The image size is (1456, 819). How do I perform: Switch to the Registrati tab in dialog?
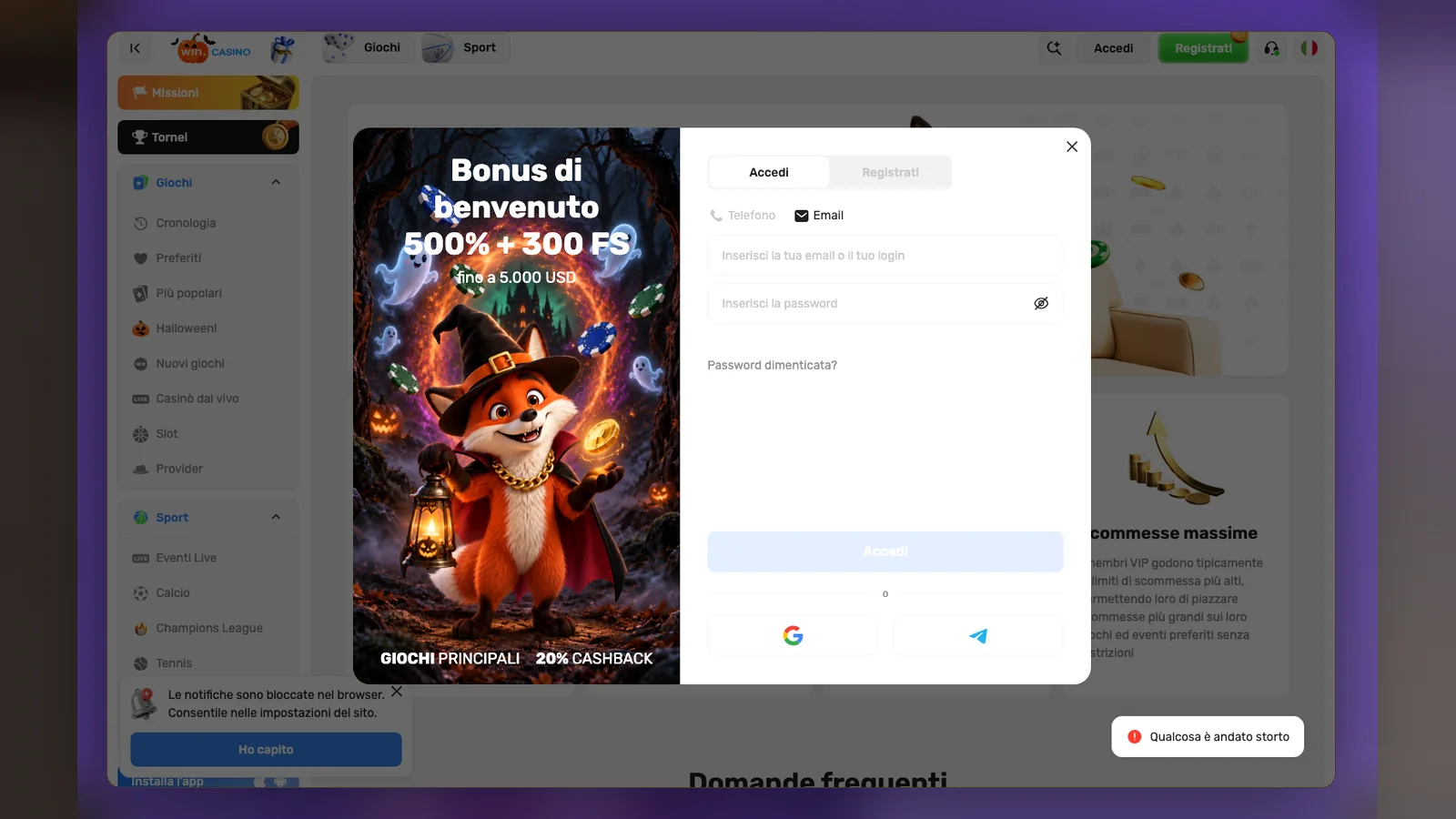coord(890,172)
